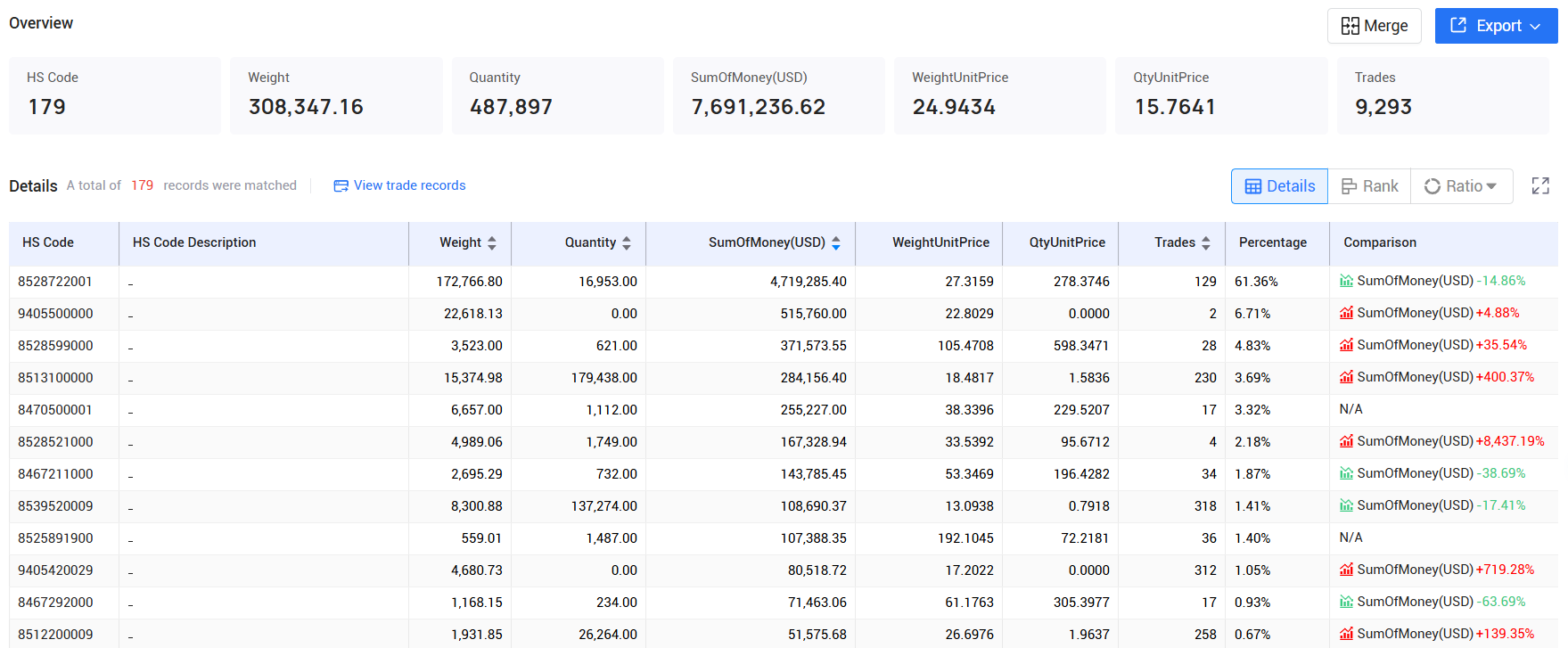The image size is (1568, 648).
Task: Click the Merge button
Action: point(1374,26)
